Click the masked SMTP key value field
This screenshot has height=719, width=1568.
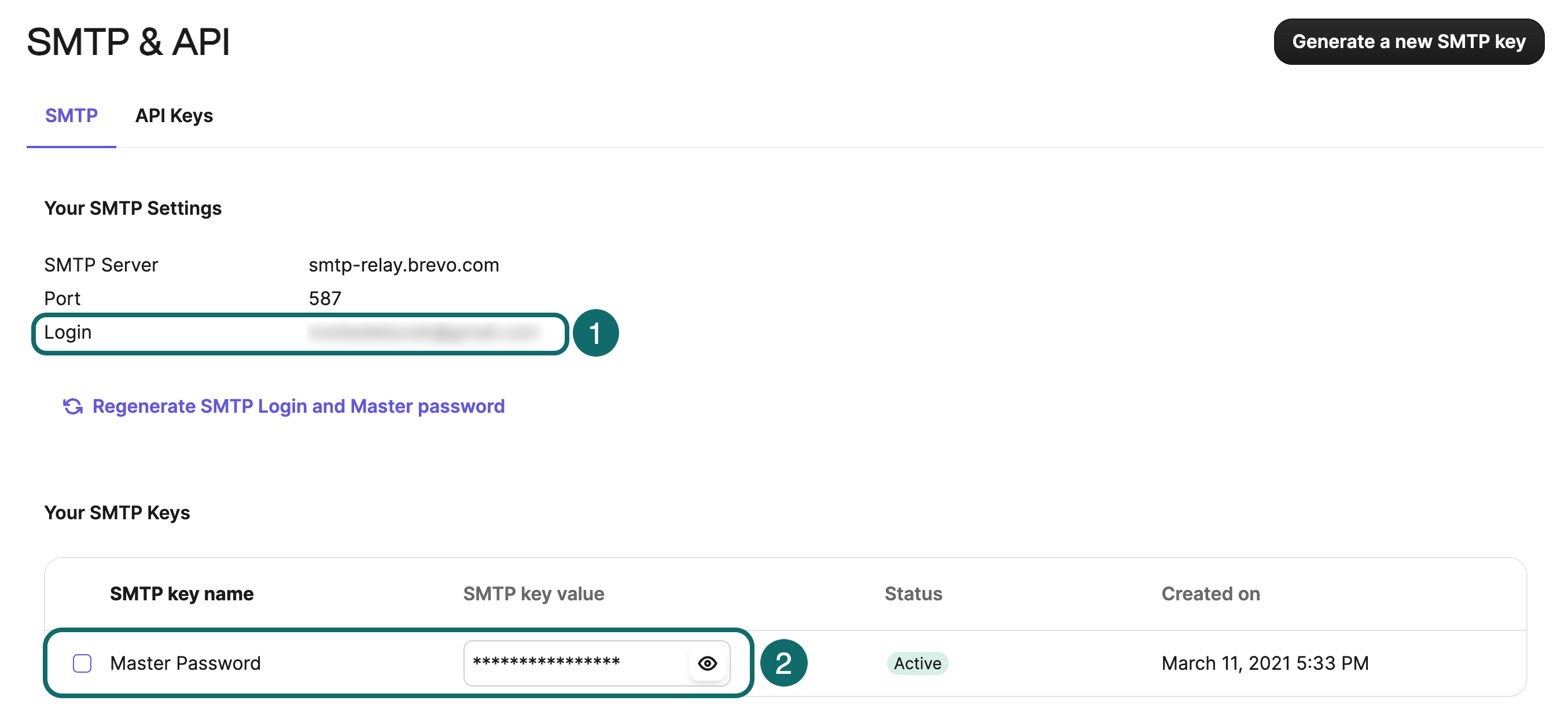pyautogui.click(x=597, y=663)
